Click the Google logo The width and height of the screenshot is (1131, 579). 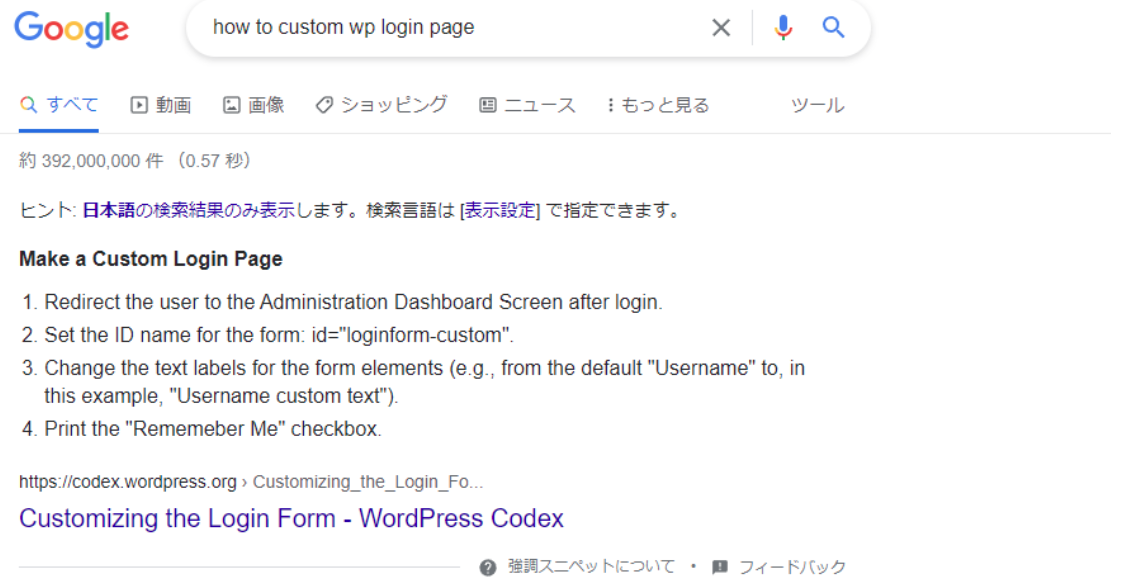pyautogui.click(x=71, y=30)
